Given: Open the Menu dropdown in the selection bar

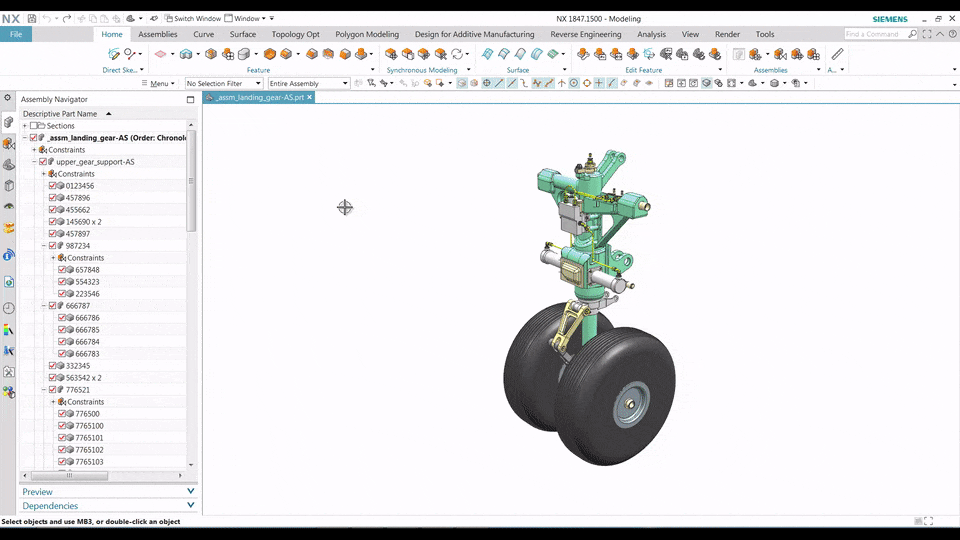Looking at the screenshot, I should [x=159, y=83].
